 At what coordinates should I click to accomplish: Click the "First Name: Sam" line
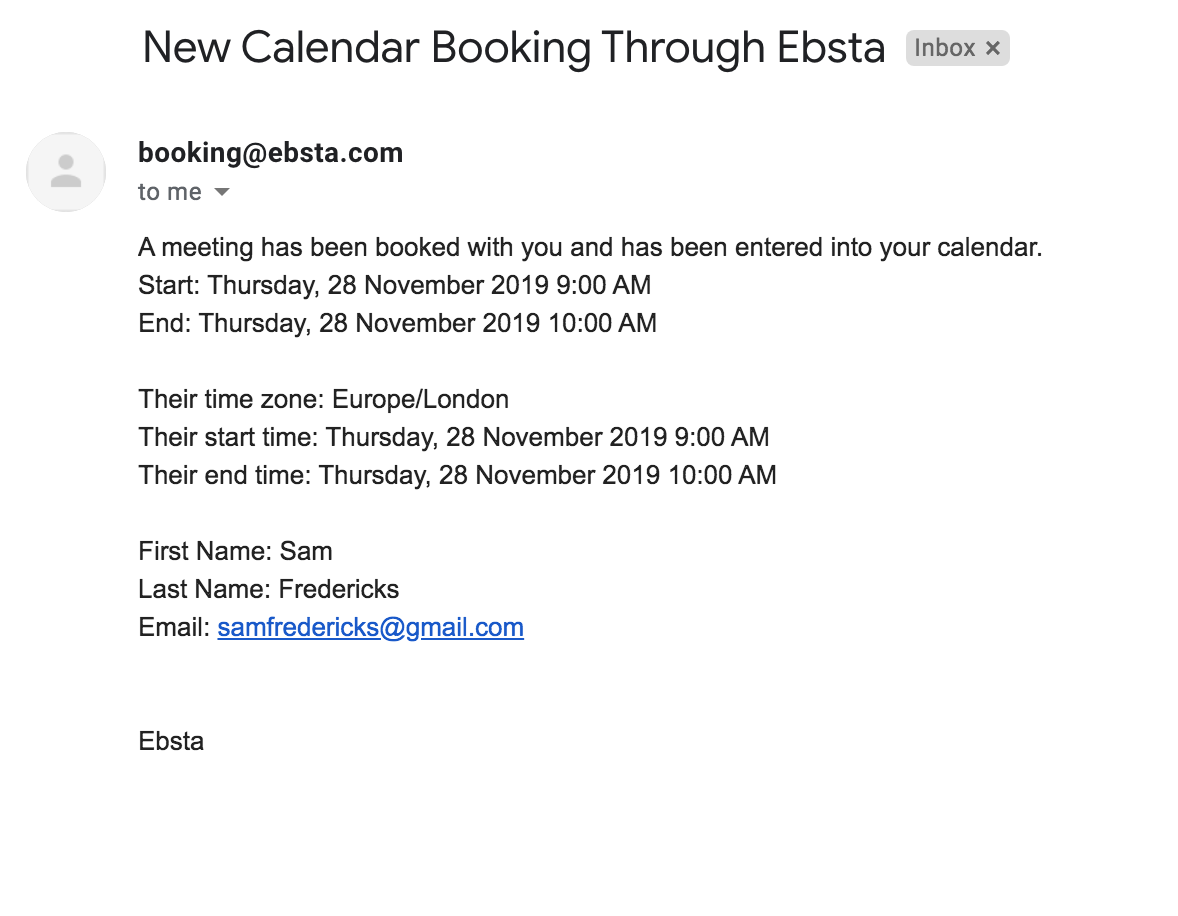point(235,551)
